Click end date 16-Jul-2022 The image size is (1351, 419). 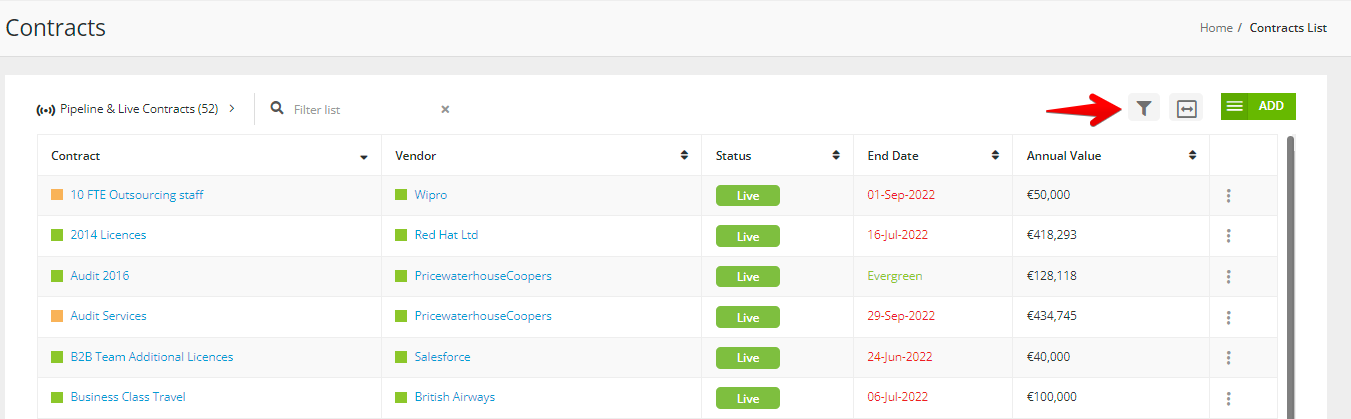898,235
